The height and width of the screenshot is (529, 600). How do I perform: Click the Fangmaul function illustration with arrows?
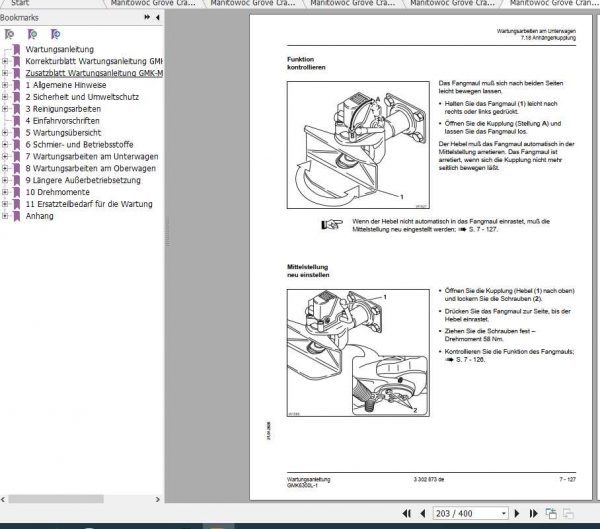coord(358,145)
